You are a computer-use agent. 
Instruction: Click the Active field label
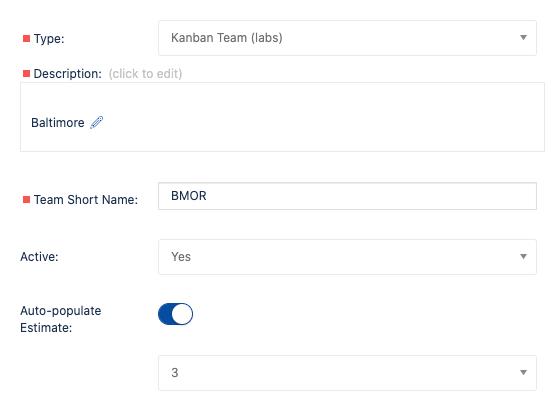click(x=39, y=257)
